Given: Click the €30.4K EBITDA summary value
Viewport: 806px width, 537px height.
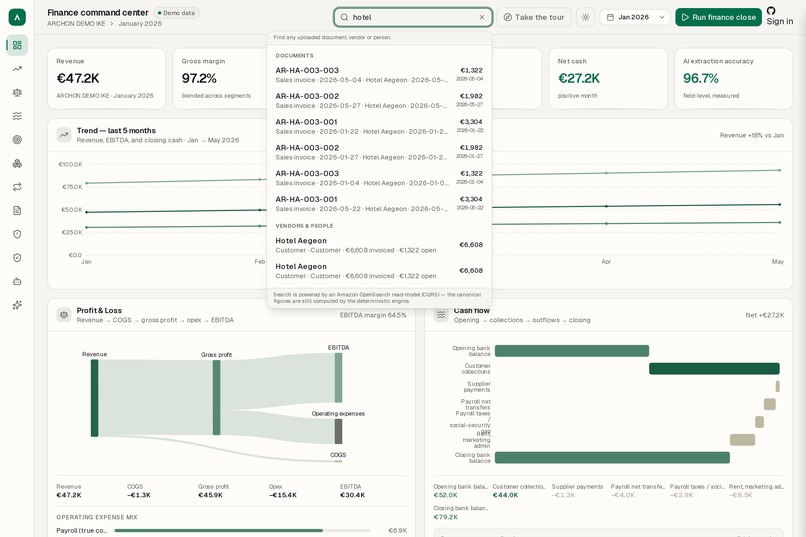Looking at the screenshot, I should pos(353,495).
